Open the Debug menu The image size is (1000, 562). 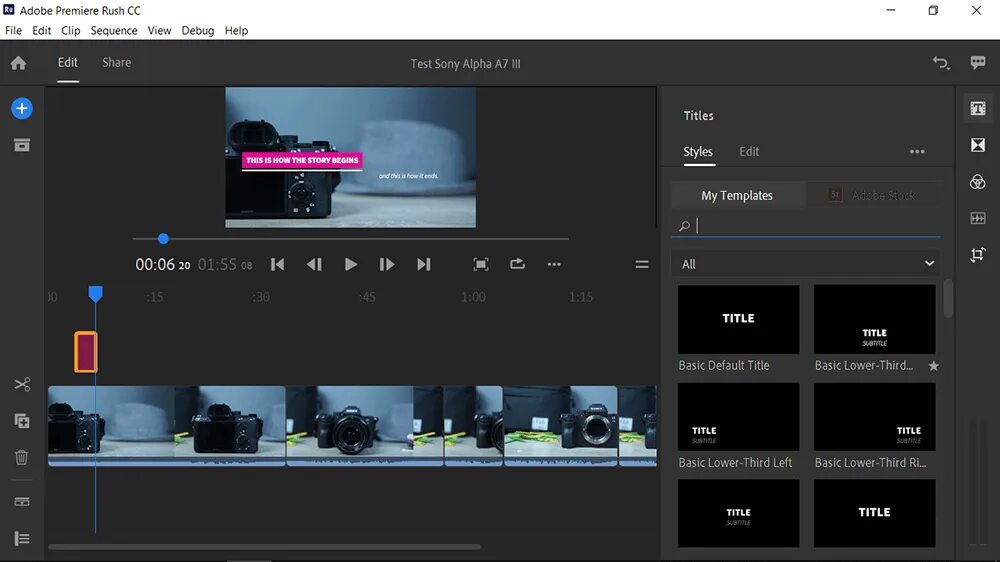tap(198, 31)
